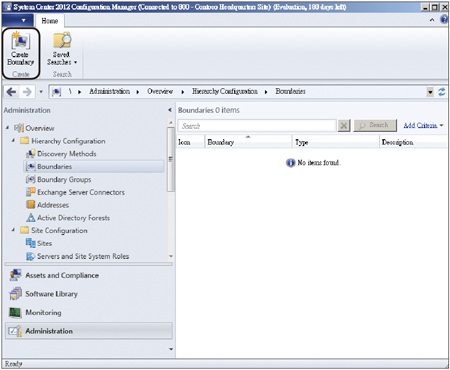Select Overview in the breadcrumb bar

coord(160,91)
